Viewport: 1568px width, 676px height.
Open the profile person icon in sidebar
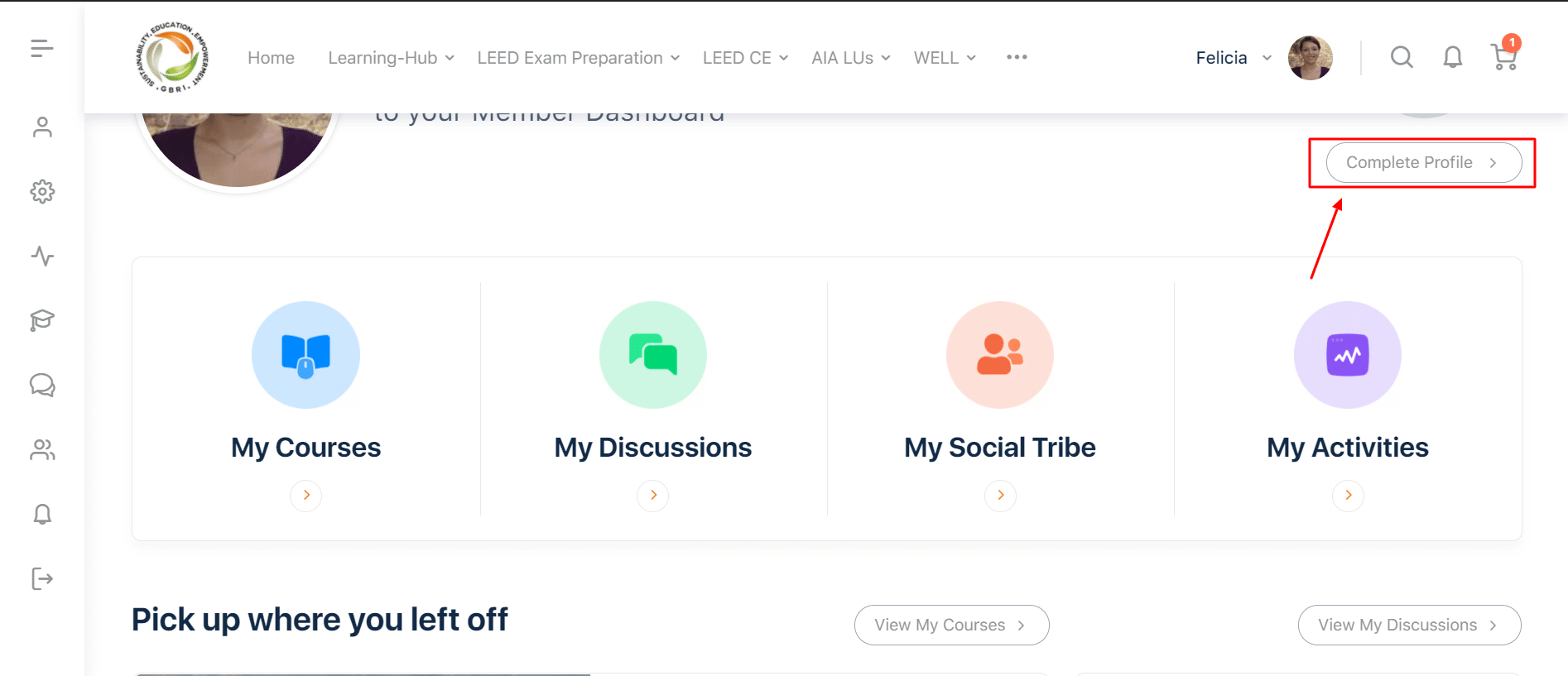point(42,127)
